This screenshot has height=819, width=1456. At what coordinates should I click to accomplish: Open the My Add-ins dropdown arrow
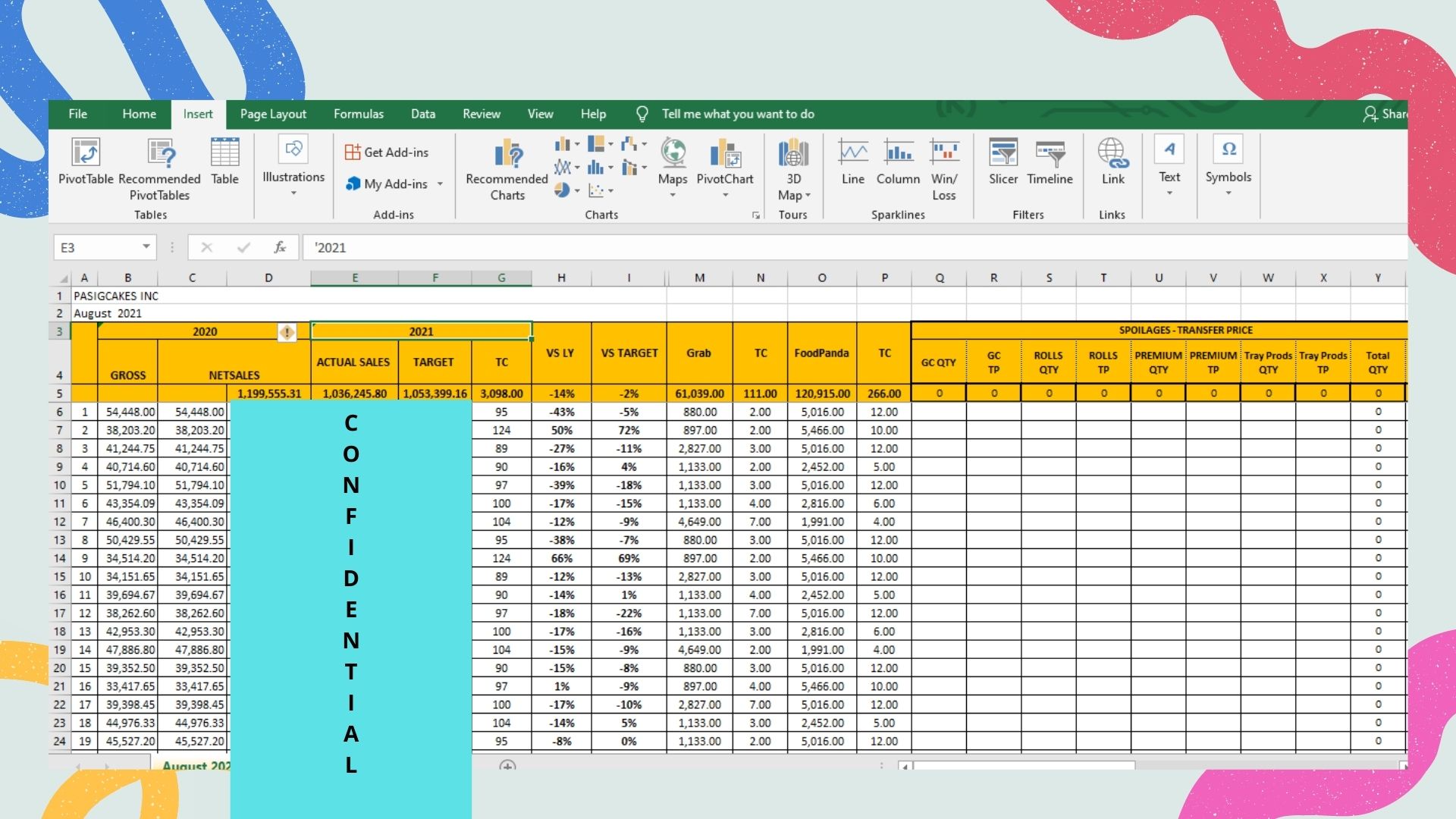(440, 184)
